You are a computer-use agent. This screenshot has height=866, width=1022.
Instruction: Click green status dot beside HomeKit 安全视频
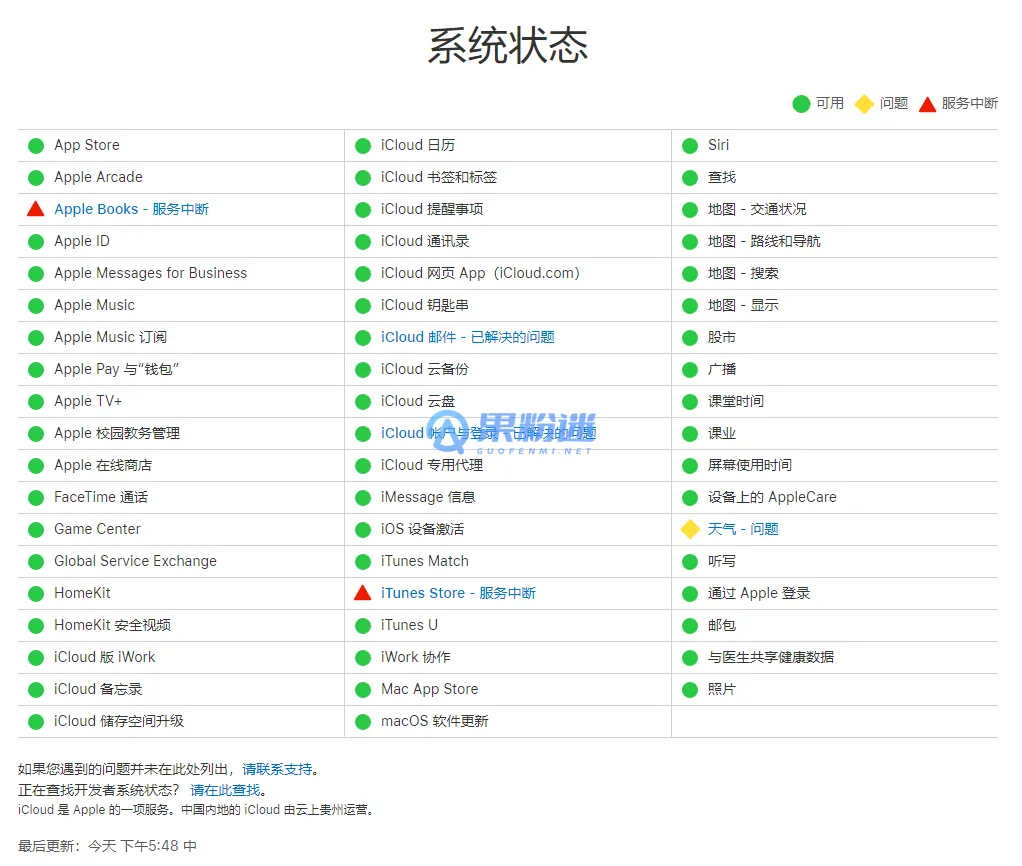point(36,626)
